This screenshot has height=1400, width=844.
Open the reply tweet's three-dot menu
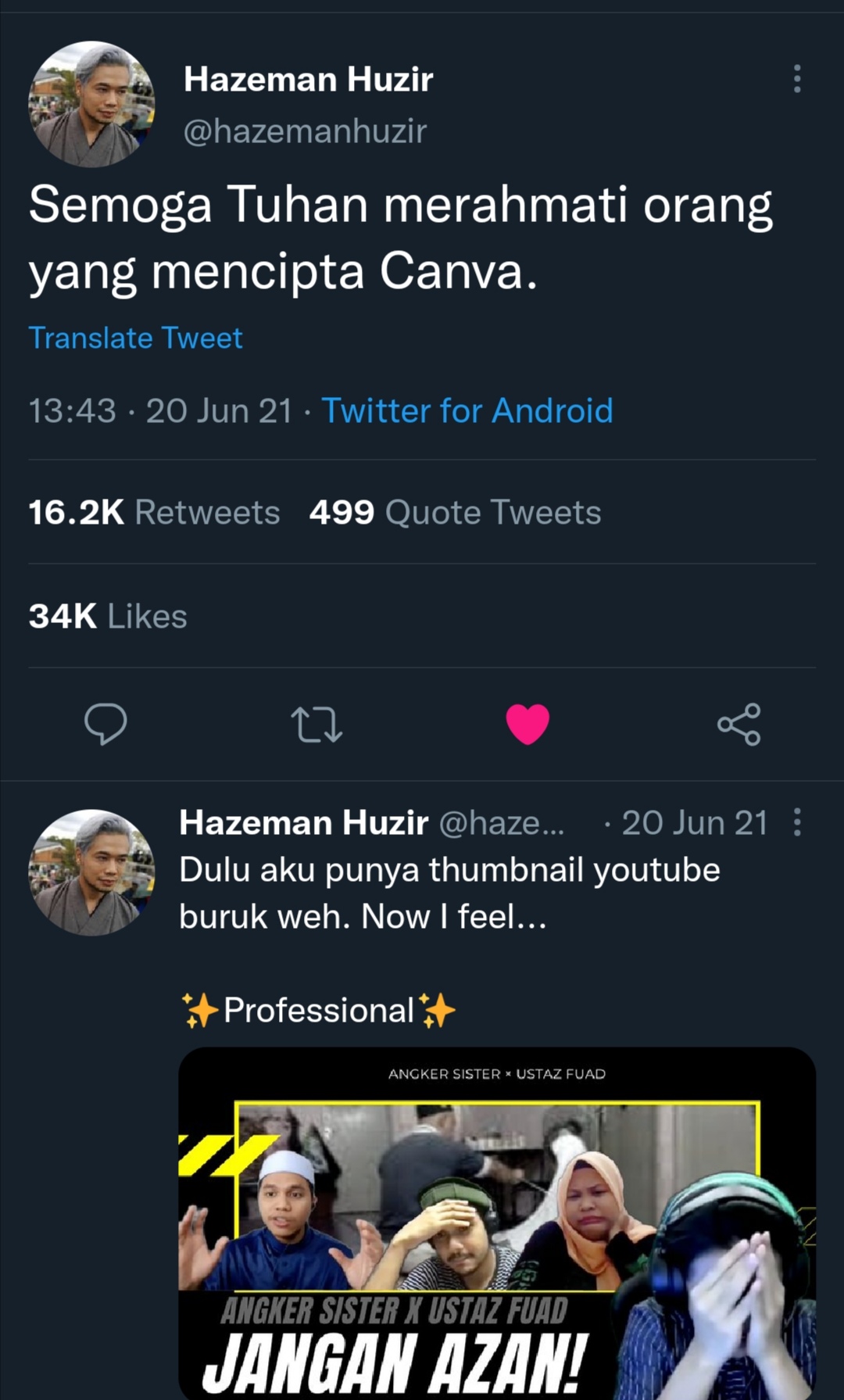tap(797, 822)
